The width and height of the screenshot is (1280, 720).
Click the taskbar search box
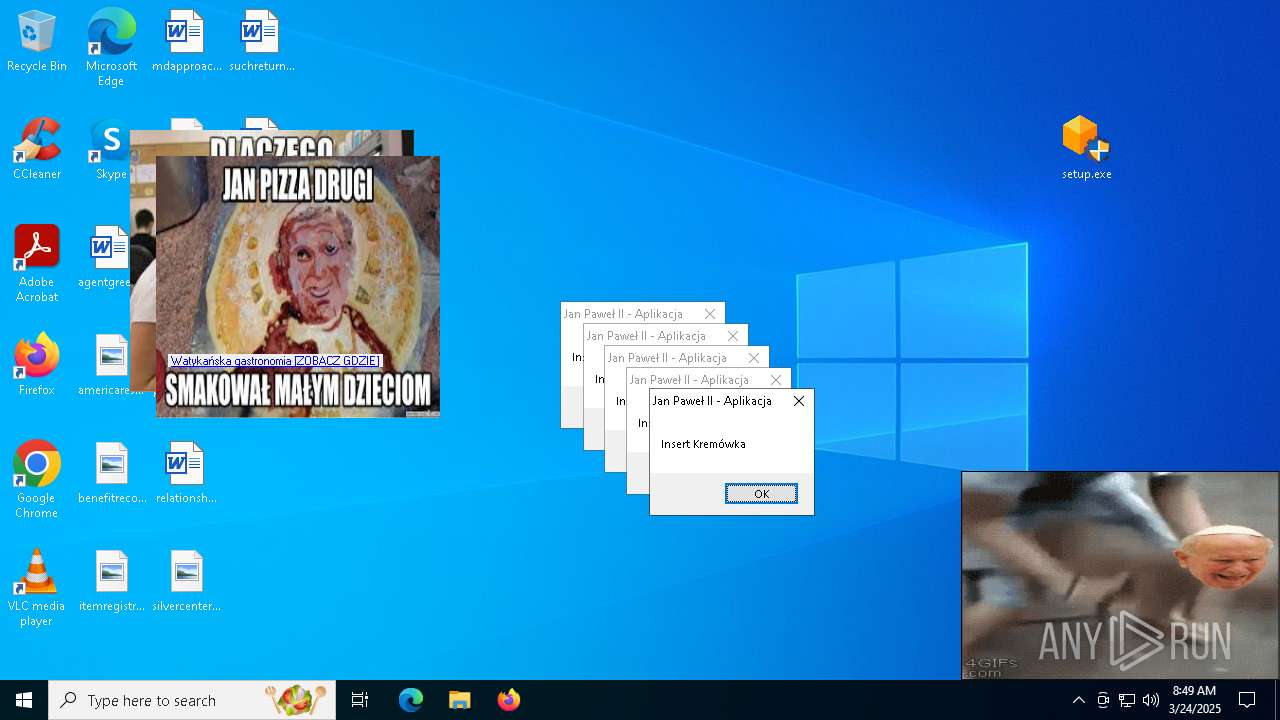192,700
